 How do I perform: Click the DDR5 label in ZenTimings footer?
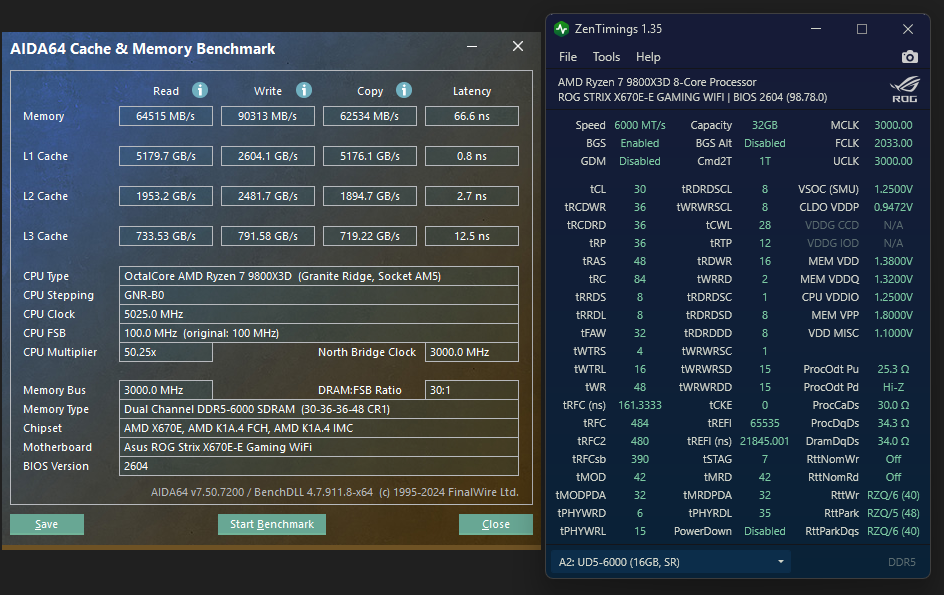(902, 562)
